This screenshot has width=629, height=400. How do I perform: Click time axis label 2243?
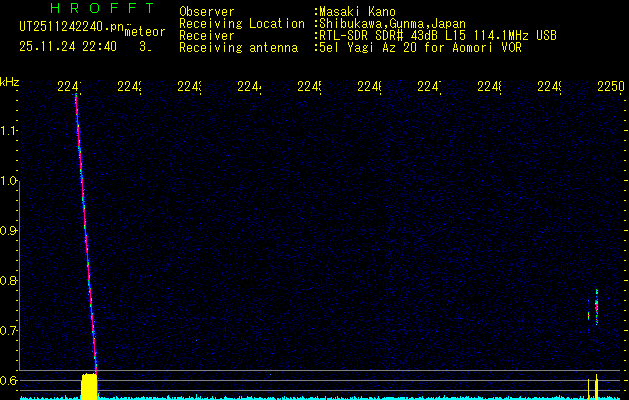(x=189, y=86)
